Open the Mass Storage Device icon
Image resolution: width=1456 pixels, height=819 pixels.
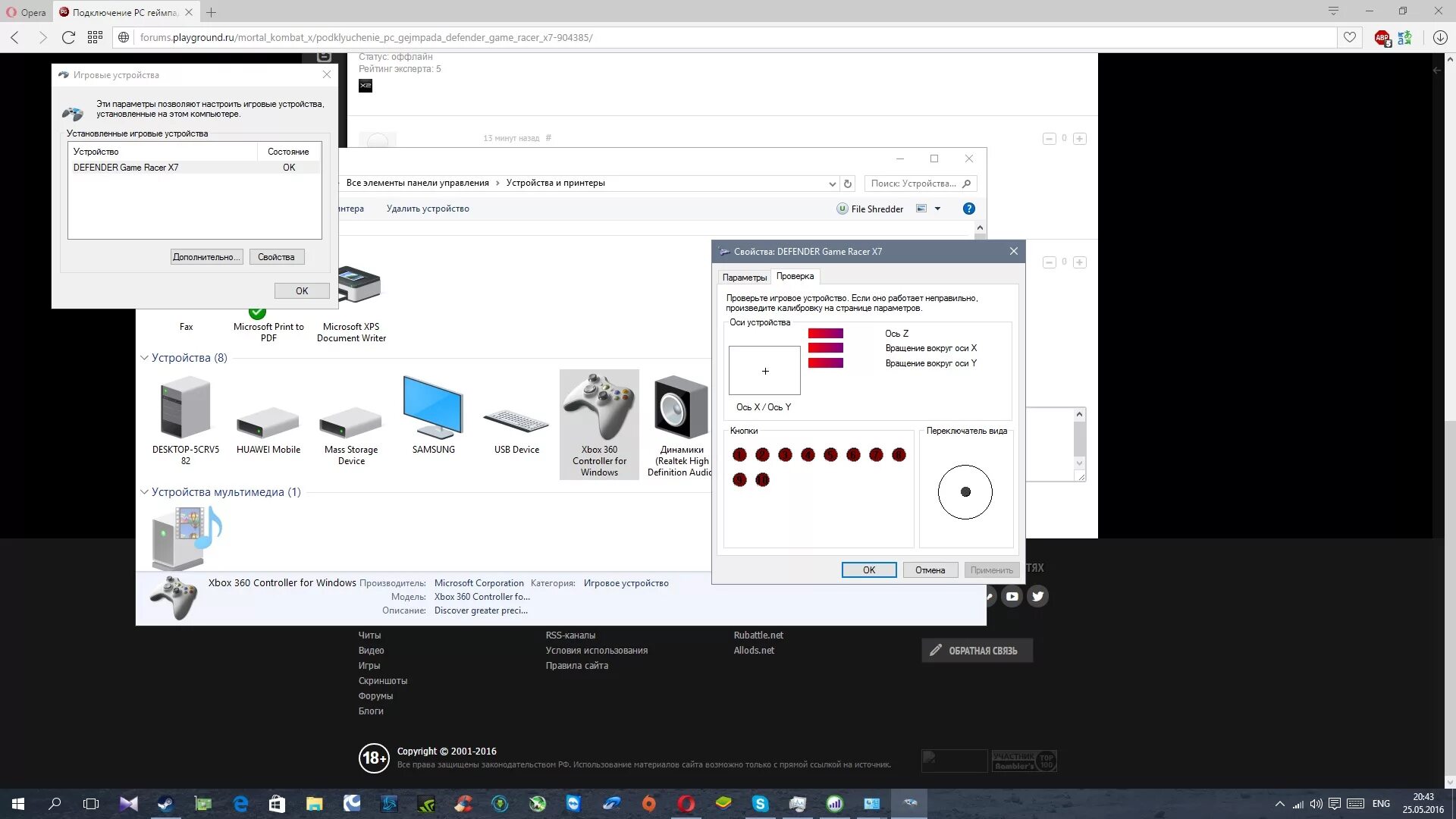350,422
